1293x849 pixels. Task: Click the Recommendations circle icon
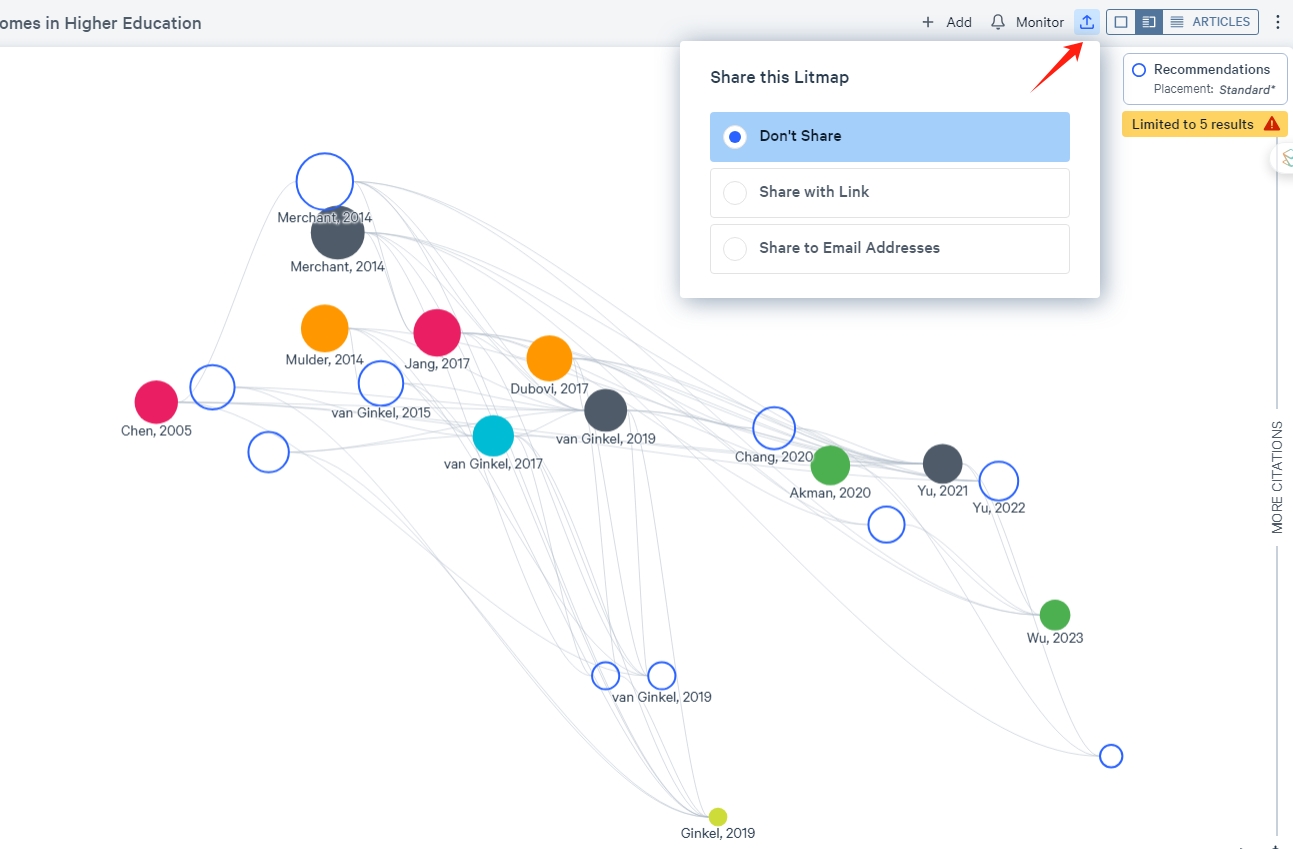(1138, 70)
